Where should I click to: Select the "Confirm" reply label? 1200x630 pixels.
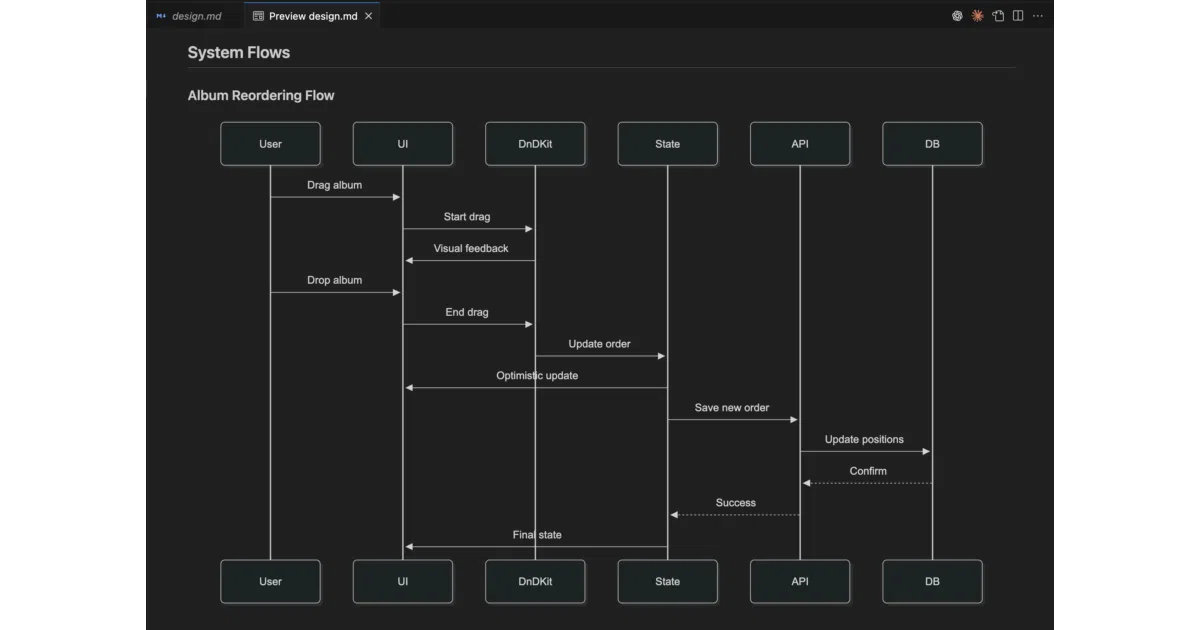[868, 471]
